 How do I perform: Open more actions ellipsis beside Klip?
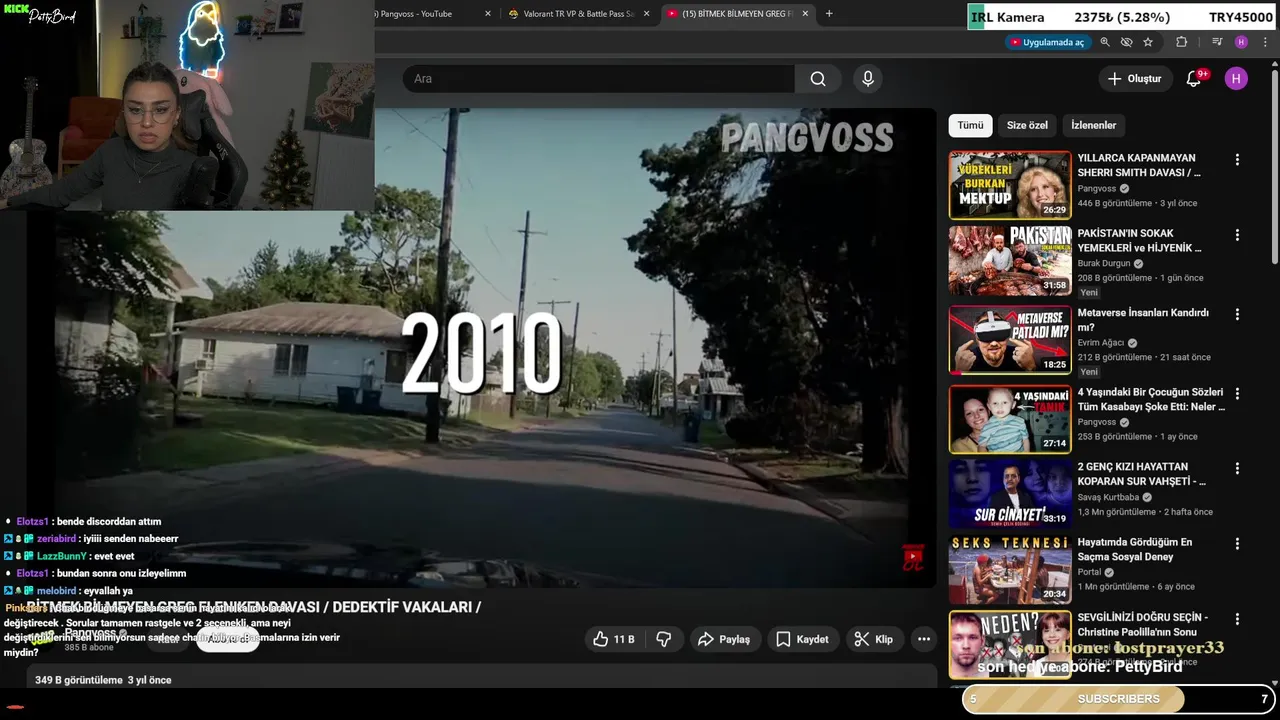pyautogui.click(x=924, y=639)
